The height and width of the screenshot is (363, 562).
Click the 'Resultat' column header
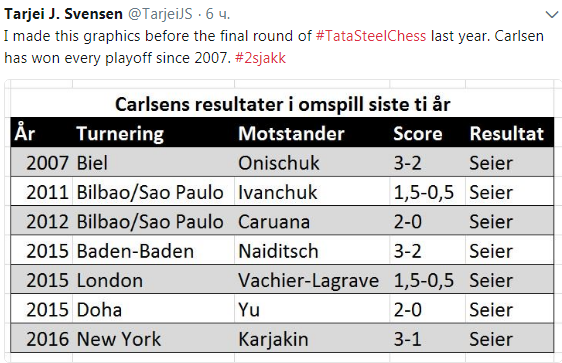506,134
